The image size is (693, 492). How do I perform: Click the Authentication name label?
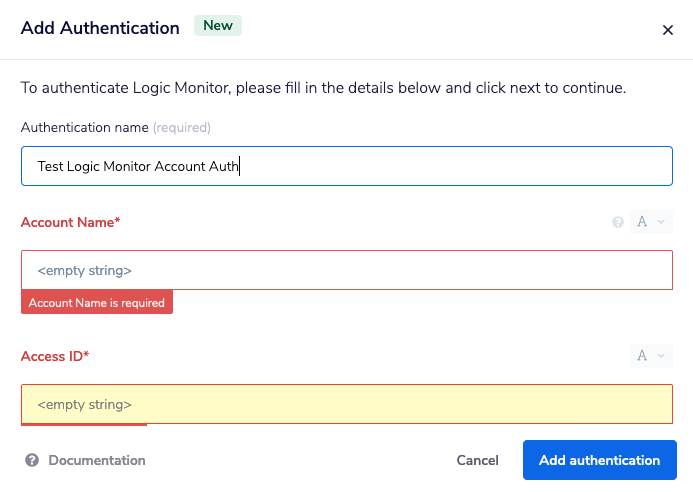click(84, 128)
